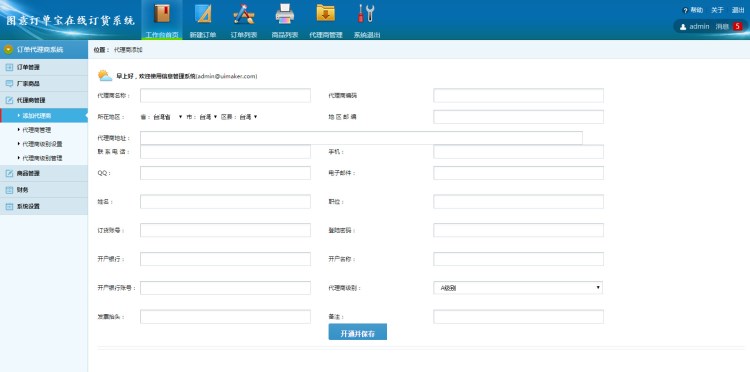Click the 系统设置 sidebar icon
The width and height of the screenshot is (750, 372).
9,207
